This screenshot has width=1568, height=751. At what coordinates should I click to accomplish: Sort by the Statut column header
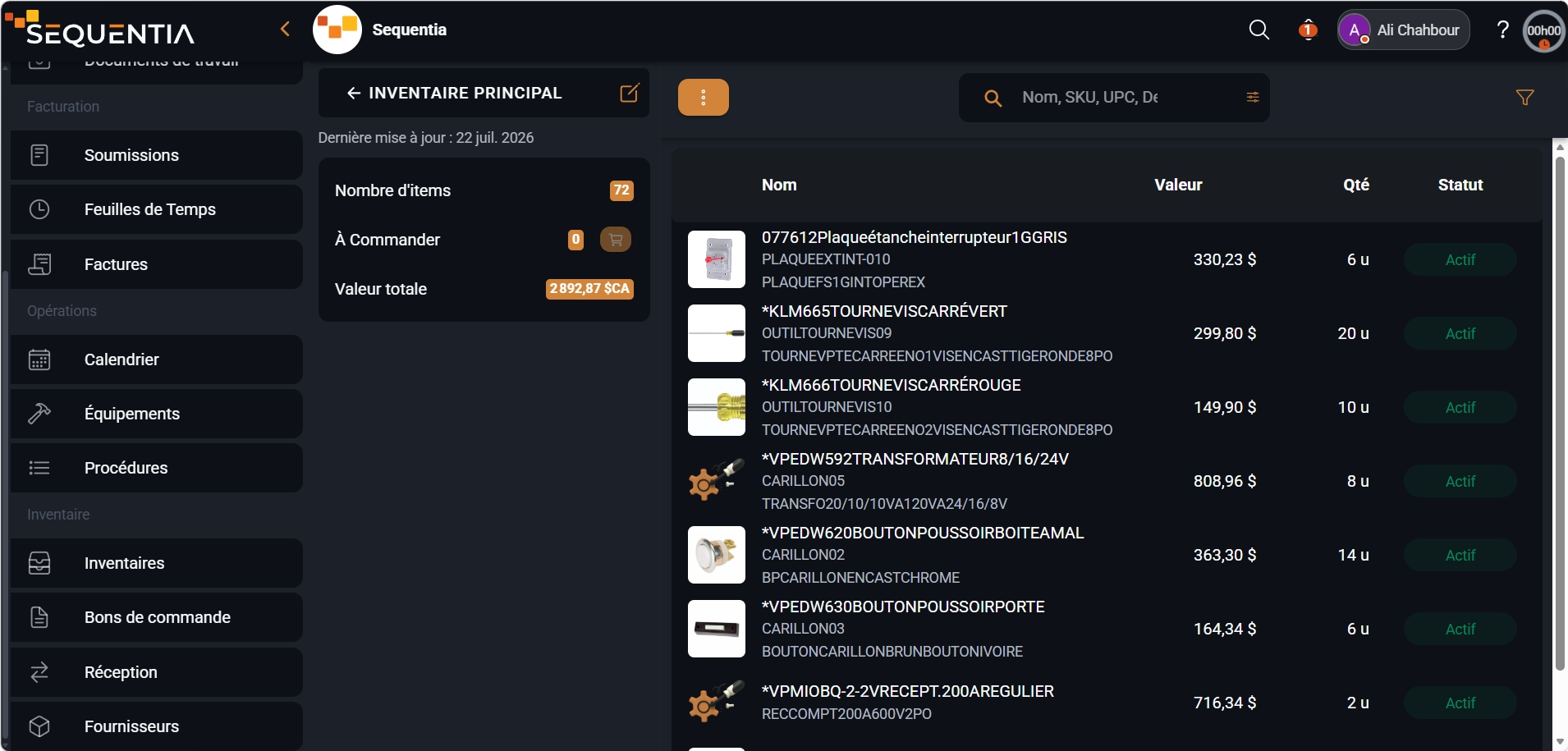1460,185
